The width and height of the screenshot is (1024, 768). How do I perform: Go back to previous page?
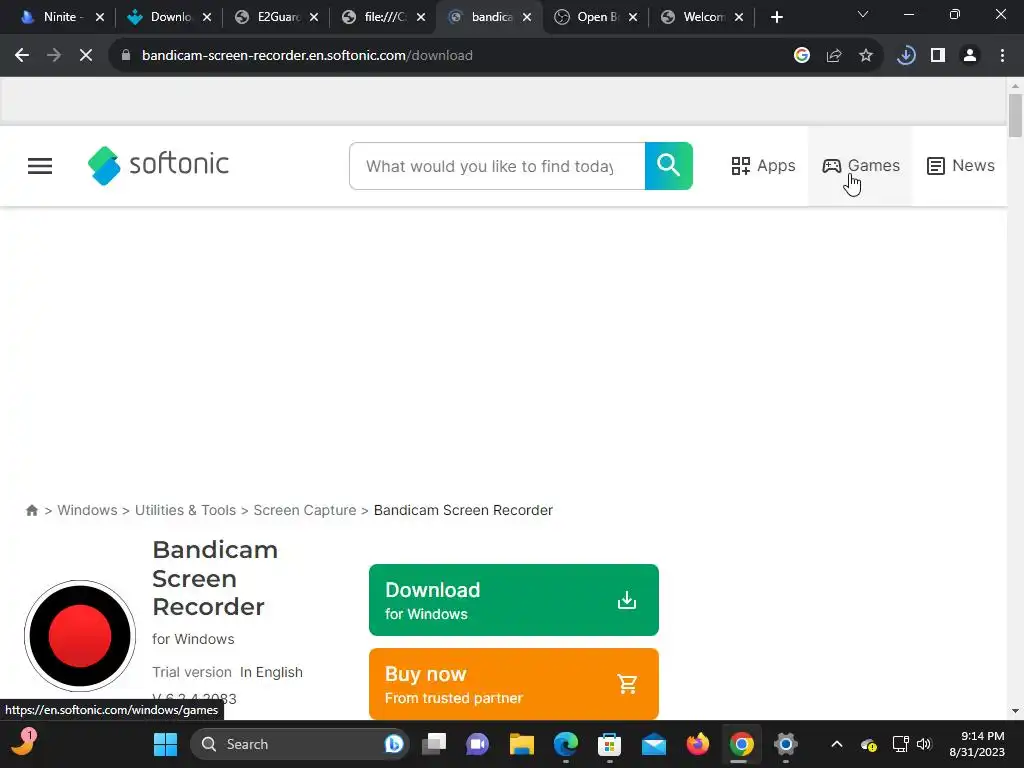click(x=22, y=56)
